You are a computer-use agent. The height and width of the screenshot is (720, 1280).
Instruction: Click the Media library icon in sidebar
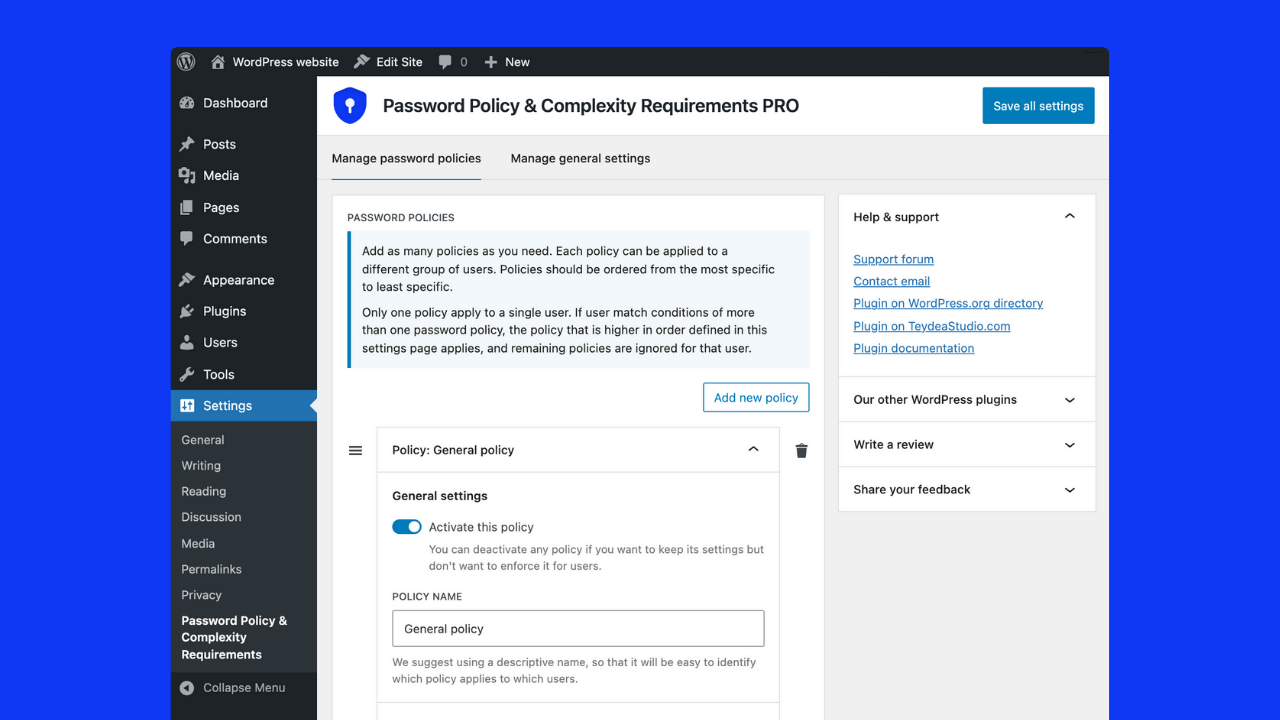click(187, 175)
